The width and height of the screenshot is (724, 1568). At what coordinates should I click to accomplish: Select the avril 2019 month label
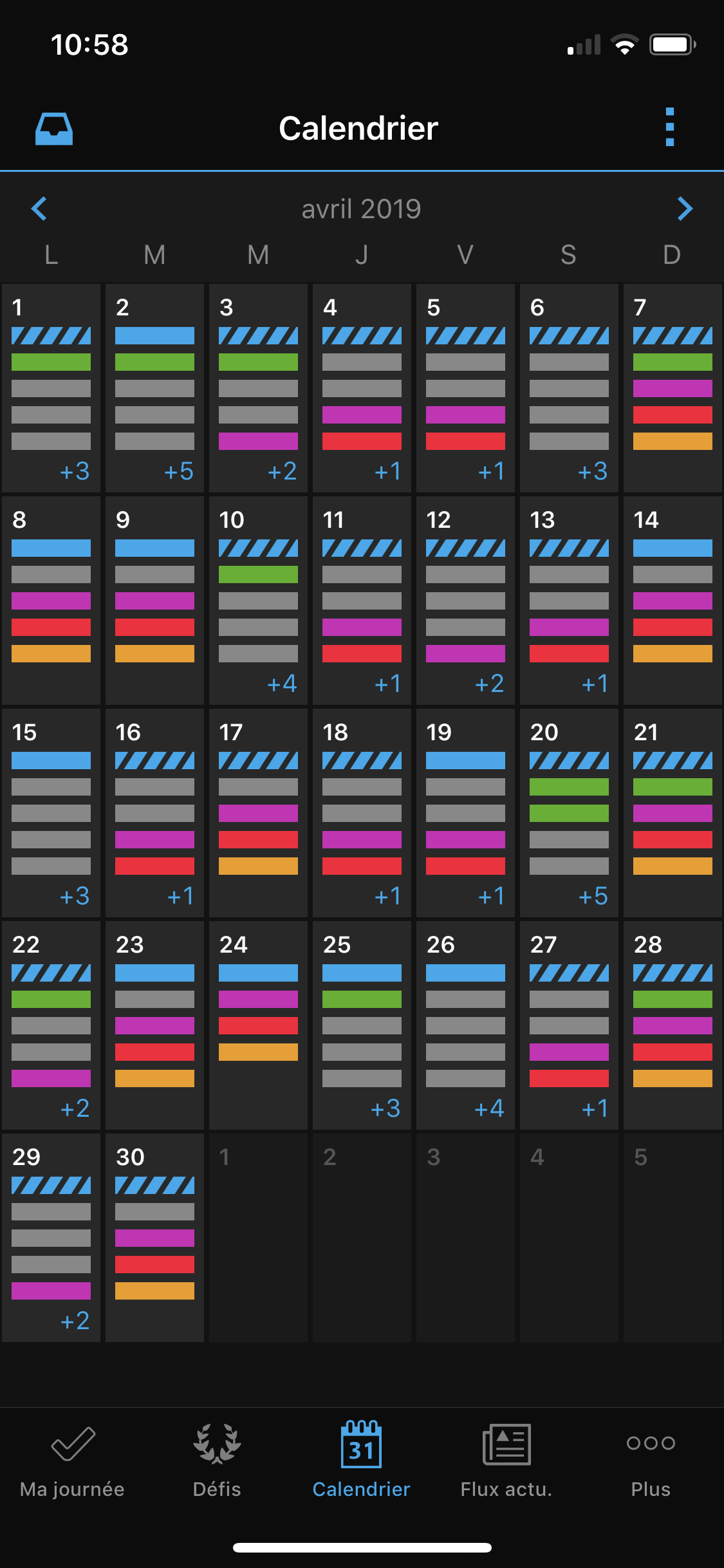361,209
